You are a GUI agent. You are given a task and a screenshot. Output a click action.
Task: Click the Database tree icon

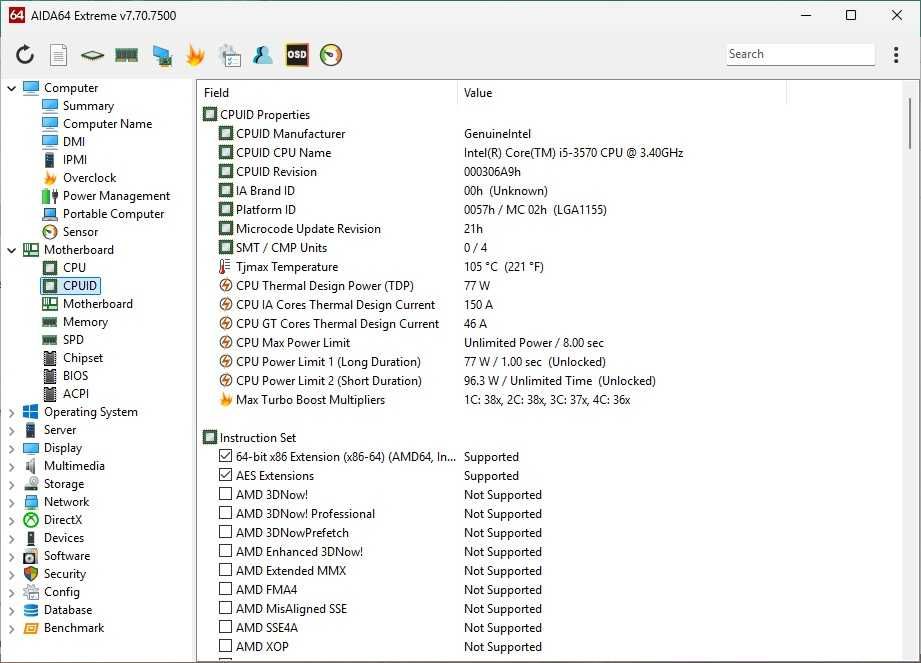(x=31, y=611)
